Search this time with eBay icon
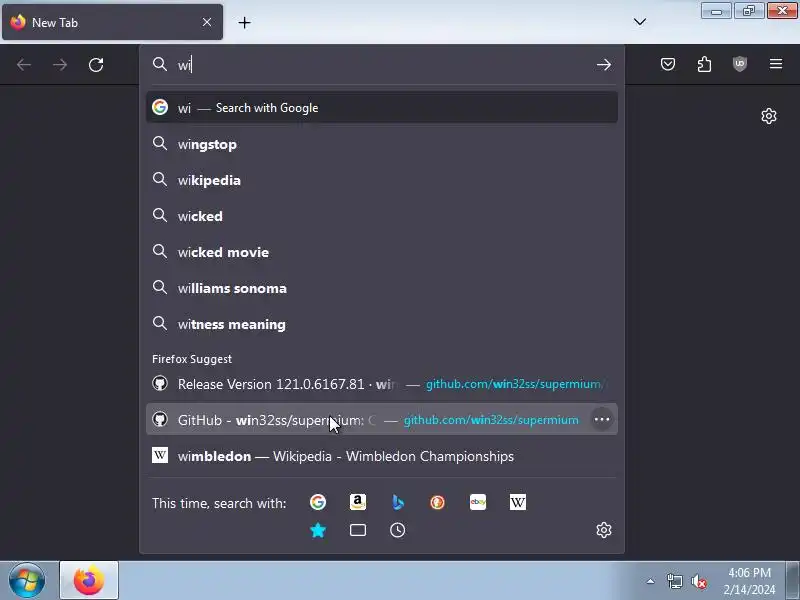The width and height of the screenshot is (800, 600). coord(478,503)
